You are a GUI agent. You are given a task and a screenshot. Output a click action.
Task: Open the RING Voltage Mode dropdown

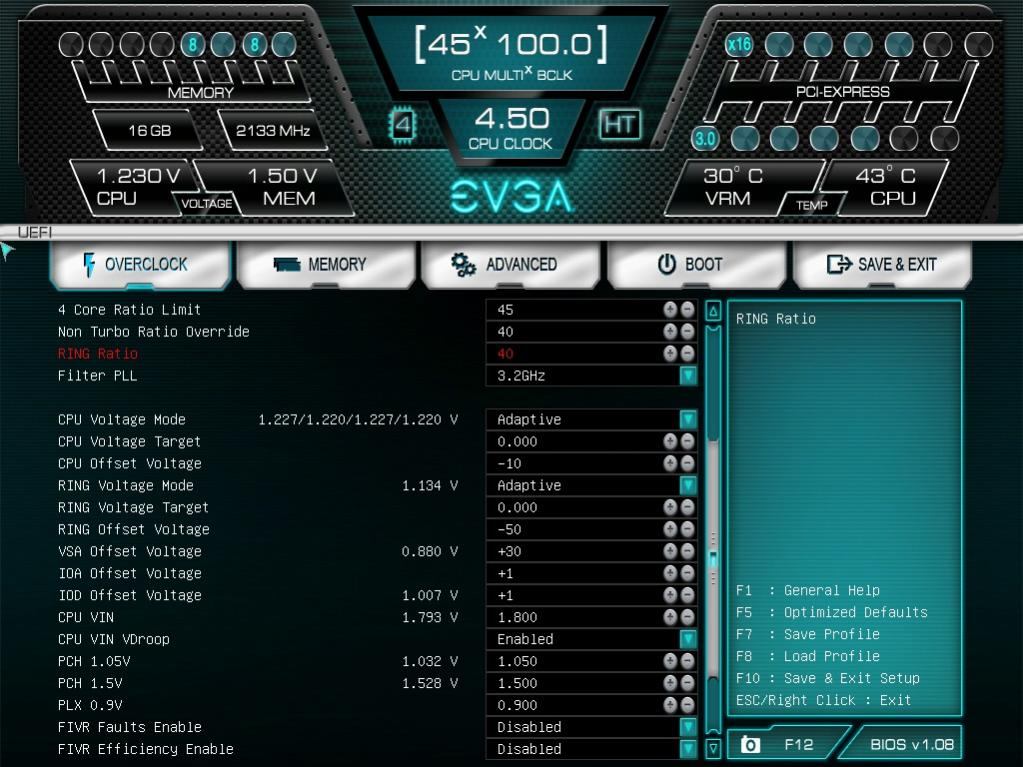tap(688, 485)
